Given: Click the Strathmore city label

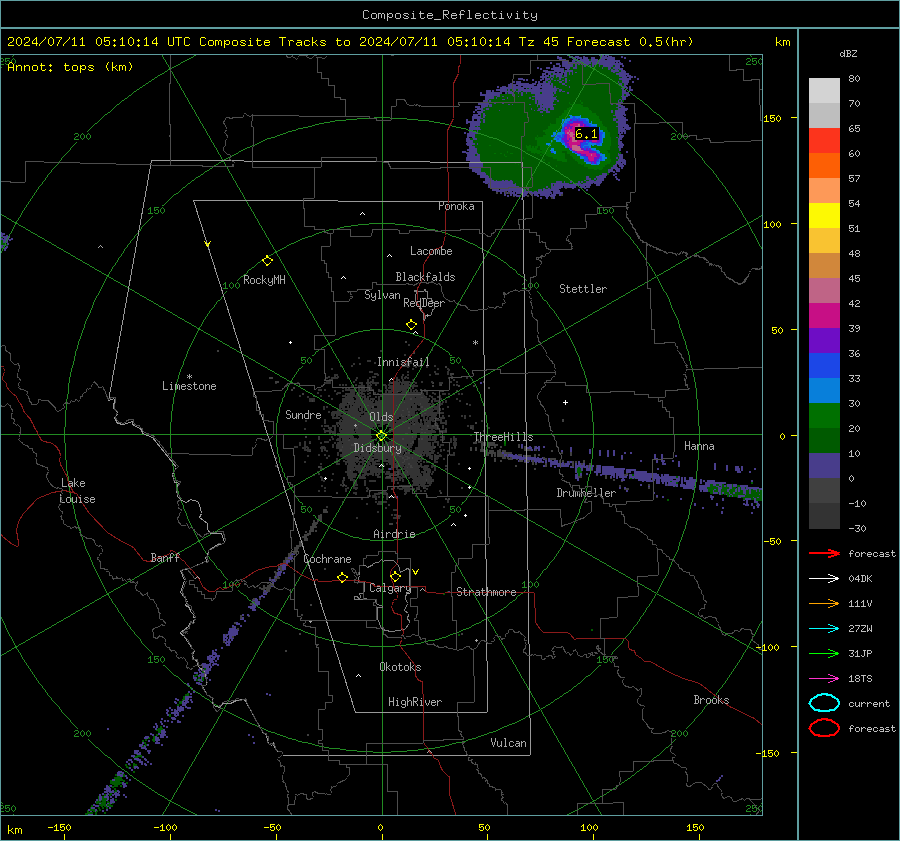Looking at the screenshot, I should [486, 592].
